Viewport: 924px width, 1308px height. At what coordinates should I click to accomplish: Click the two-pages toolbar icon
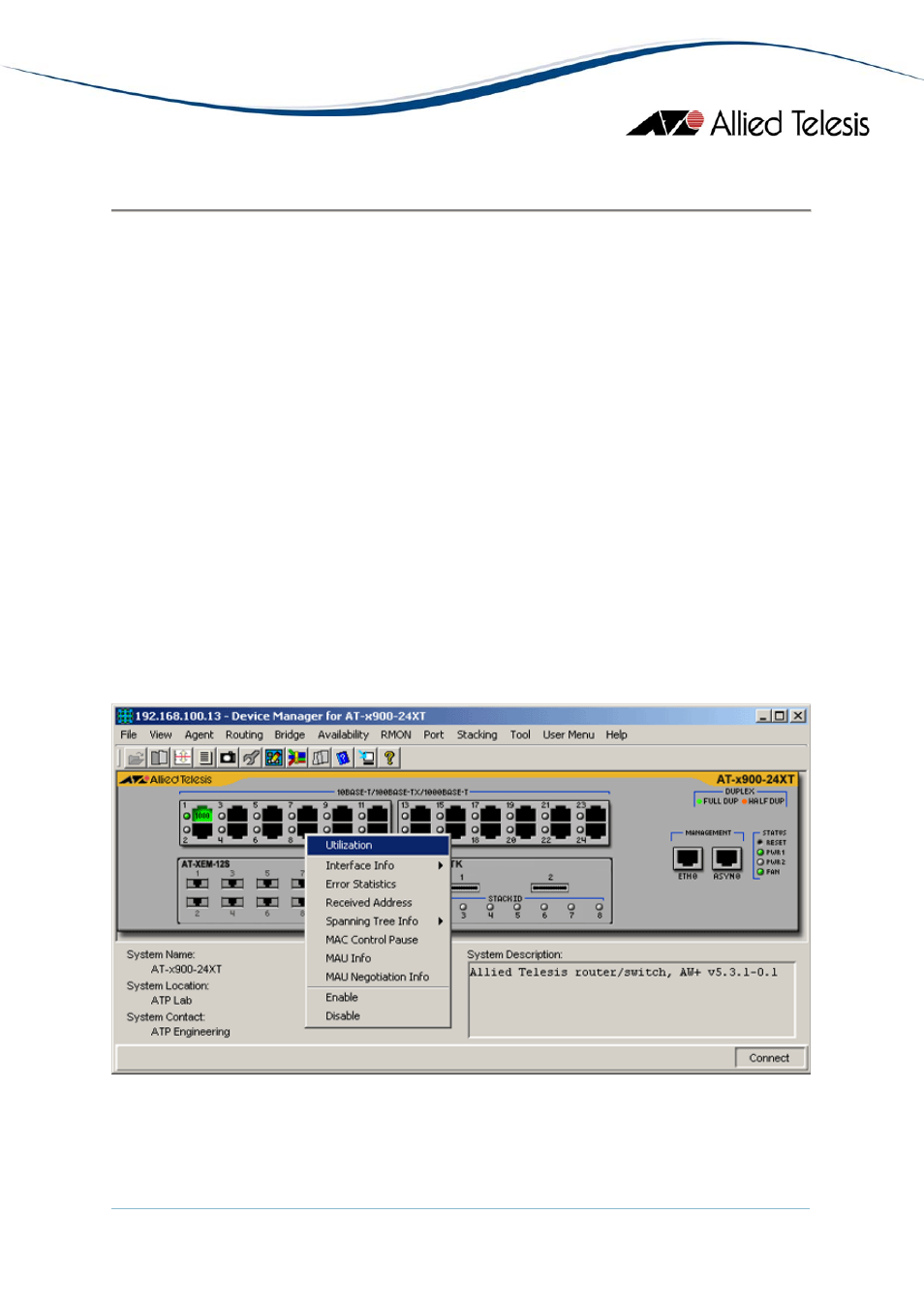click(x=321, y=758)
